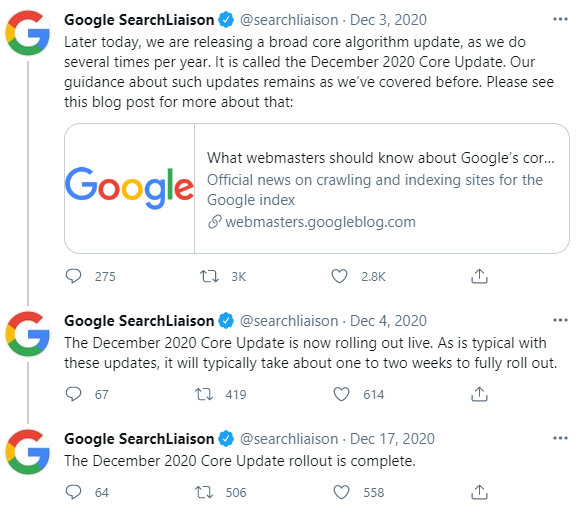Like the Dec 4 tweet with 614 likes

pos(341,394)
